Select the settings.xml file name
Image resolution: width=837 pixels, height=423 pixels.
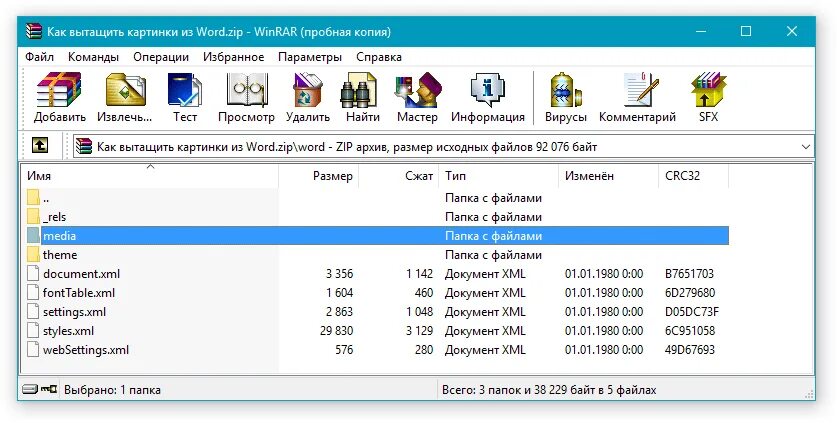tap(74, 312)
